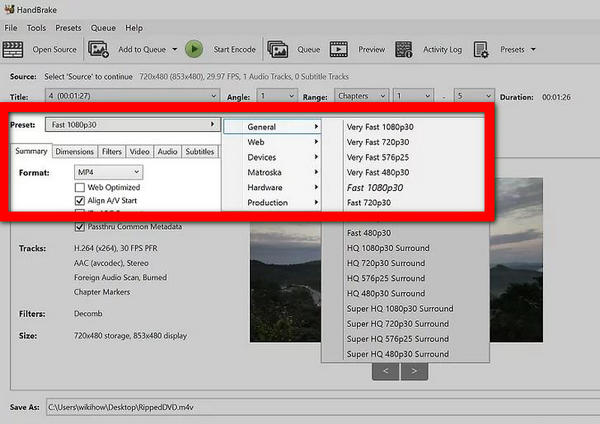The width and height of the screenshot is (600, 424).
Task: Select the HQ 576p25 Surround preset
Action: pyautogui.click(x=386, y=278)
